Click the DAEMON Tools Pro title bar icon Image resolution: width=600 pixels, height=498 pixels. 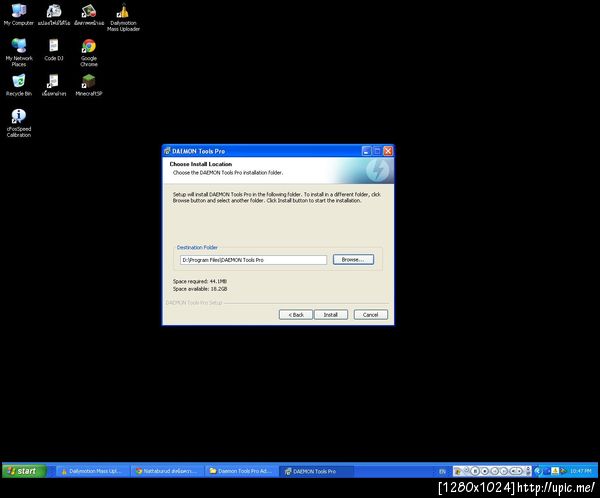coord(167,151)
